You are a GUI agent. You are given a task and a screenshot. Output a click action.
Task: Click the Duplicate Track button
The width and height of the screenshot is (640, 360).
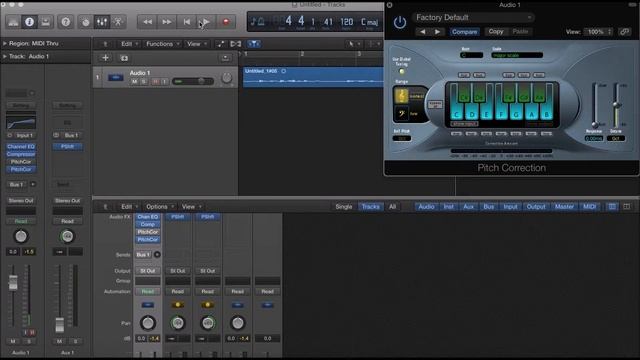pos(124,58)
